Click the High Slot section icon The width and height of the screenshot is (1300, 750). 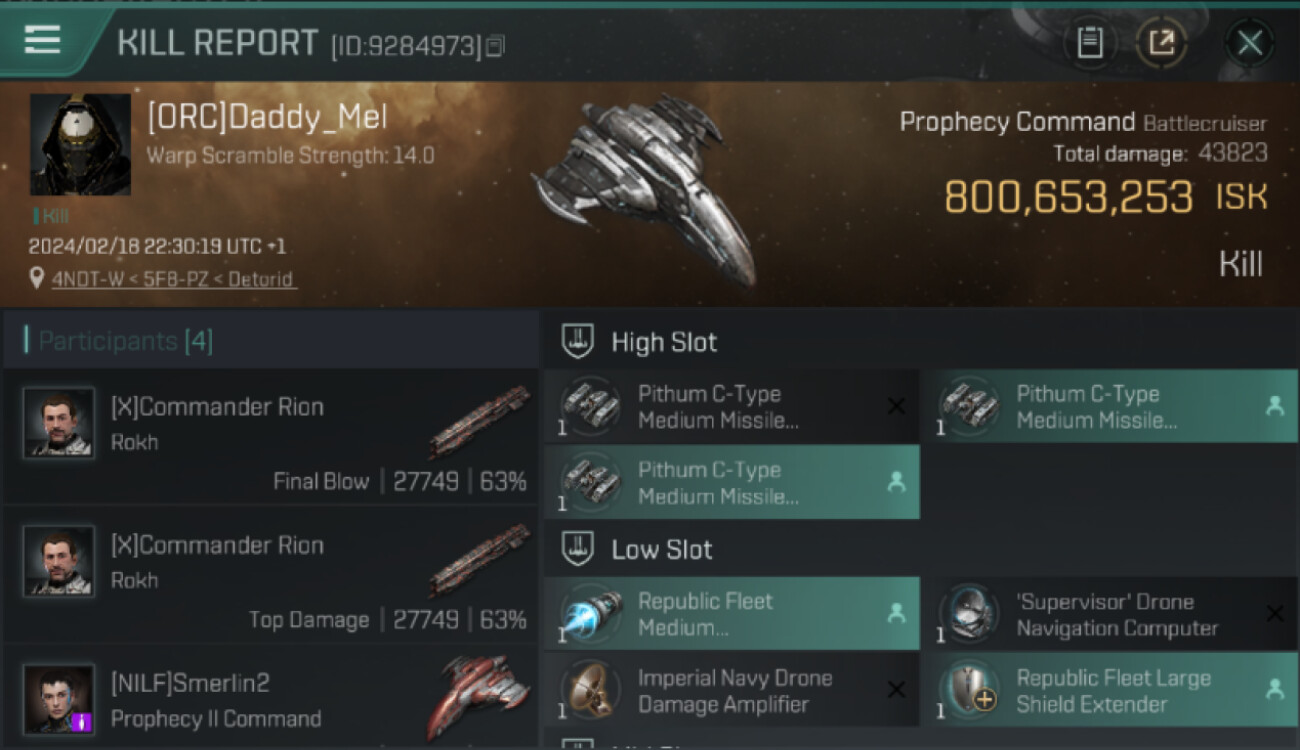(578, 342)
